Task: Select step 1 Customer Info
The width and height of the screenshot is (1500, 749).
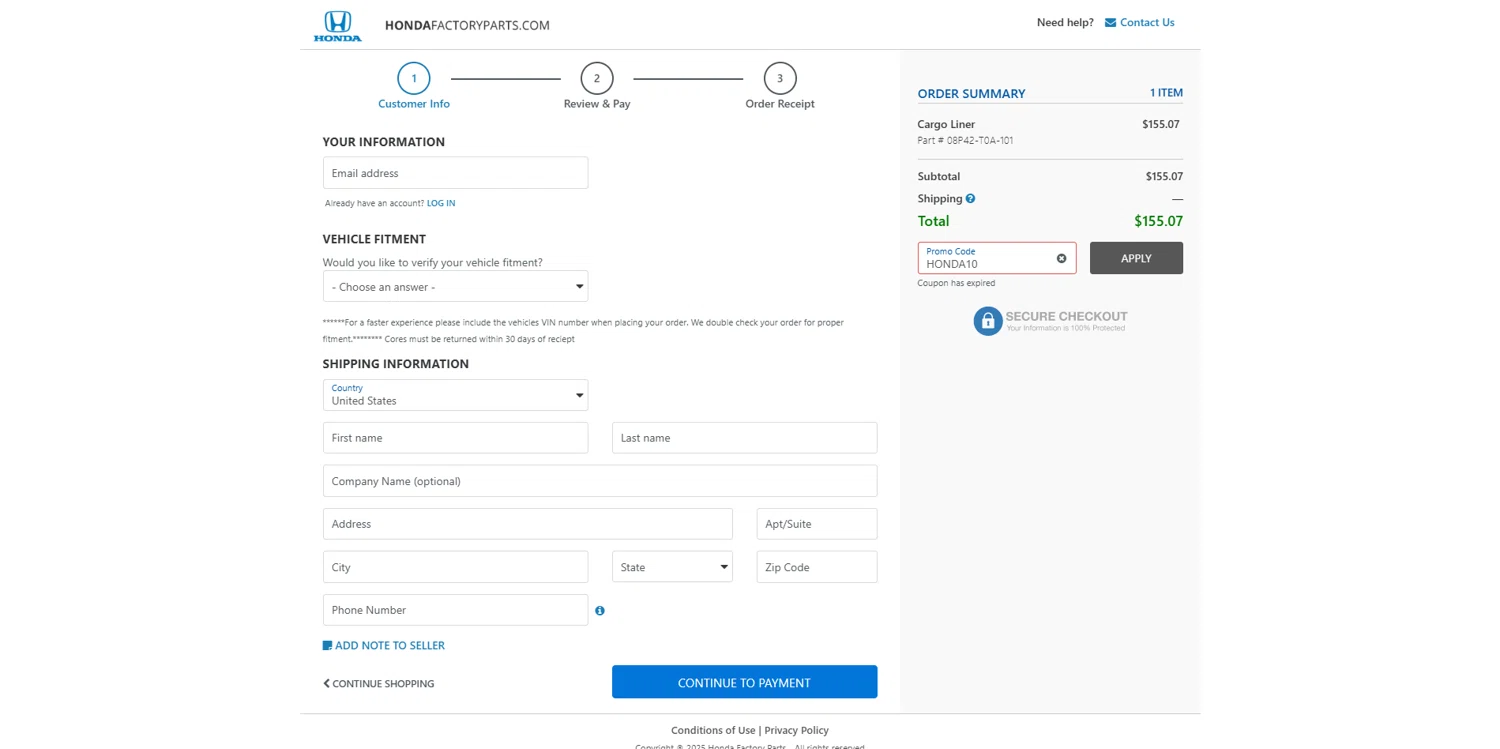Action: pyautogui.click(x=414, y=86)
